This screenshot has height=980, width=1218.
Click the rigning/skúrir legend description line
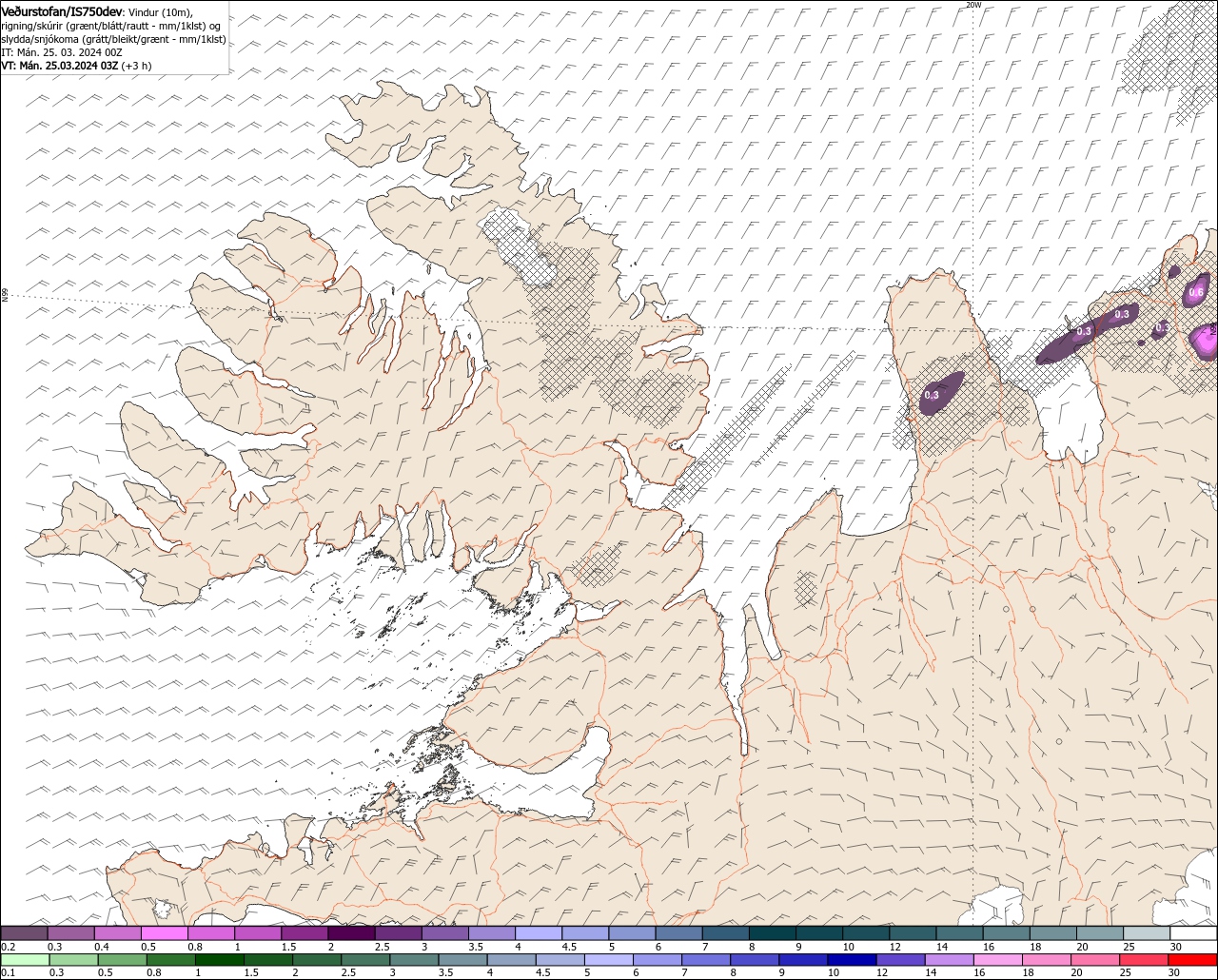point(112,25)
